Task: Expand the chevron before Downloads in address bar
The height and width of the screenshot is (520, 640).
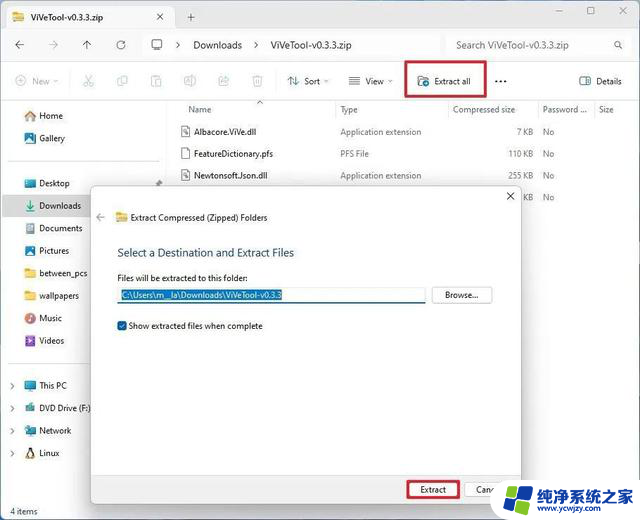Action: pos(178,45)
